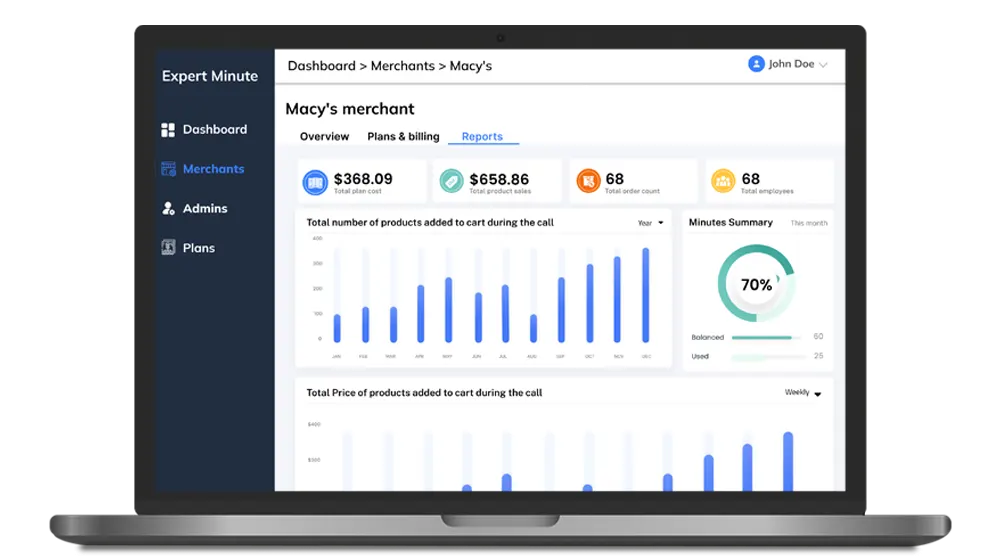The height and width of the screenshot is (556, 1000).
Task: Click the Merchants breadcrumb link
Action: [x=402, y=66]
